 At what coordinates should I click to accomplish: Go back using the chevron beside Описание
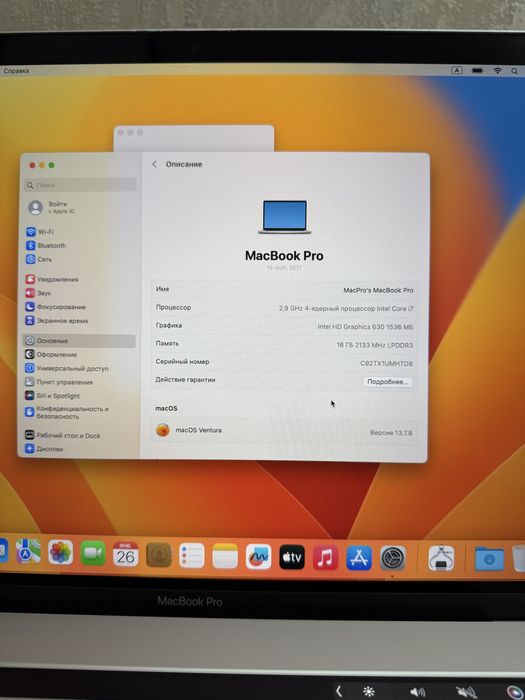pyautogui.click(x=154, y=164)
